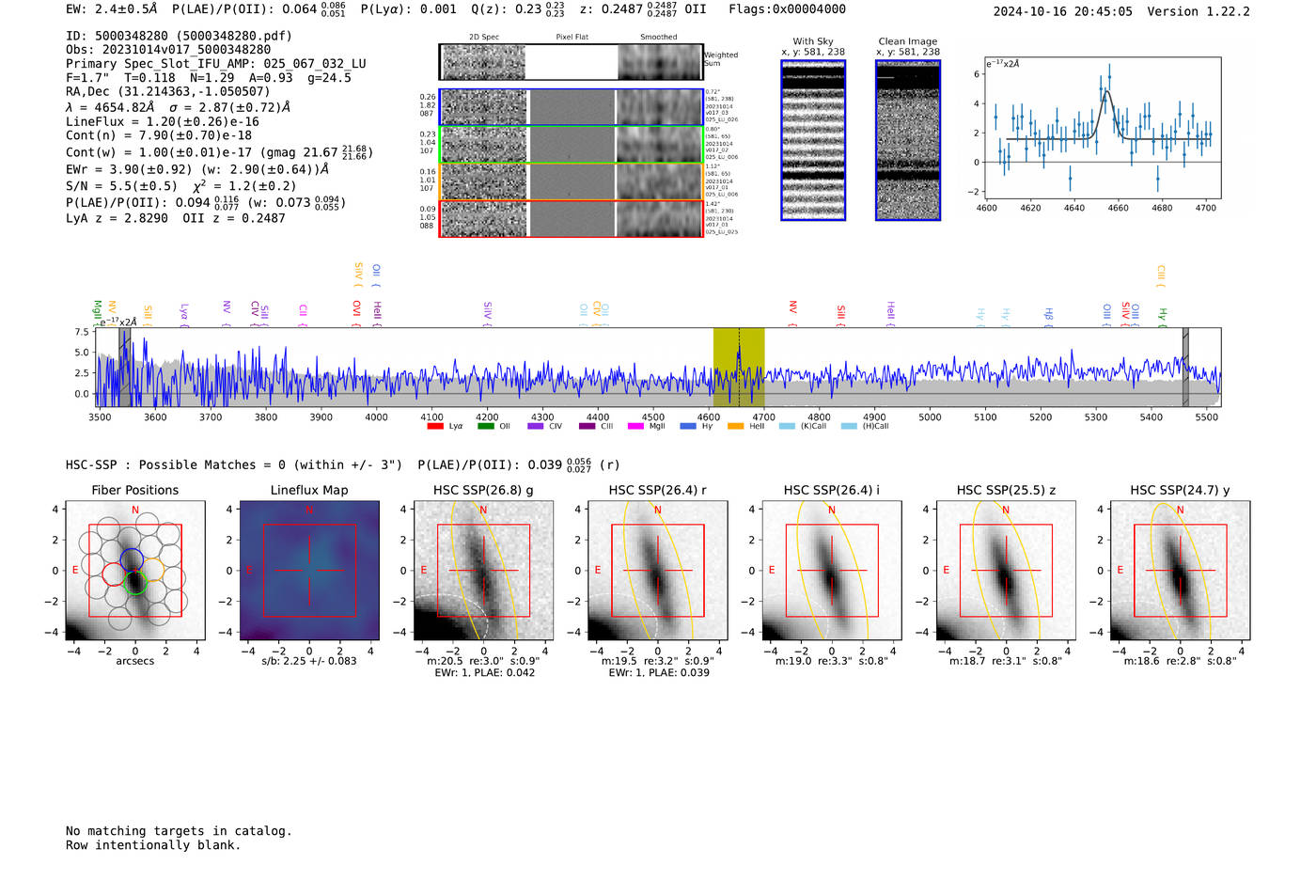Select the Weighted Sum 2D spectrum row
The height and width of the screenshot is (896, 1316).
point(571,62)
